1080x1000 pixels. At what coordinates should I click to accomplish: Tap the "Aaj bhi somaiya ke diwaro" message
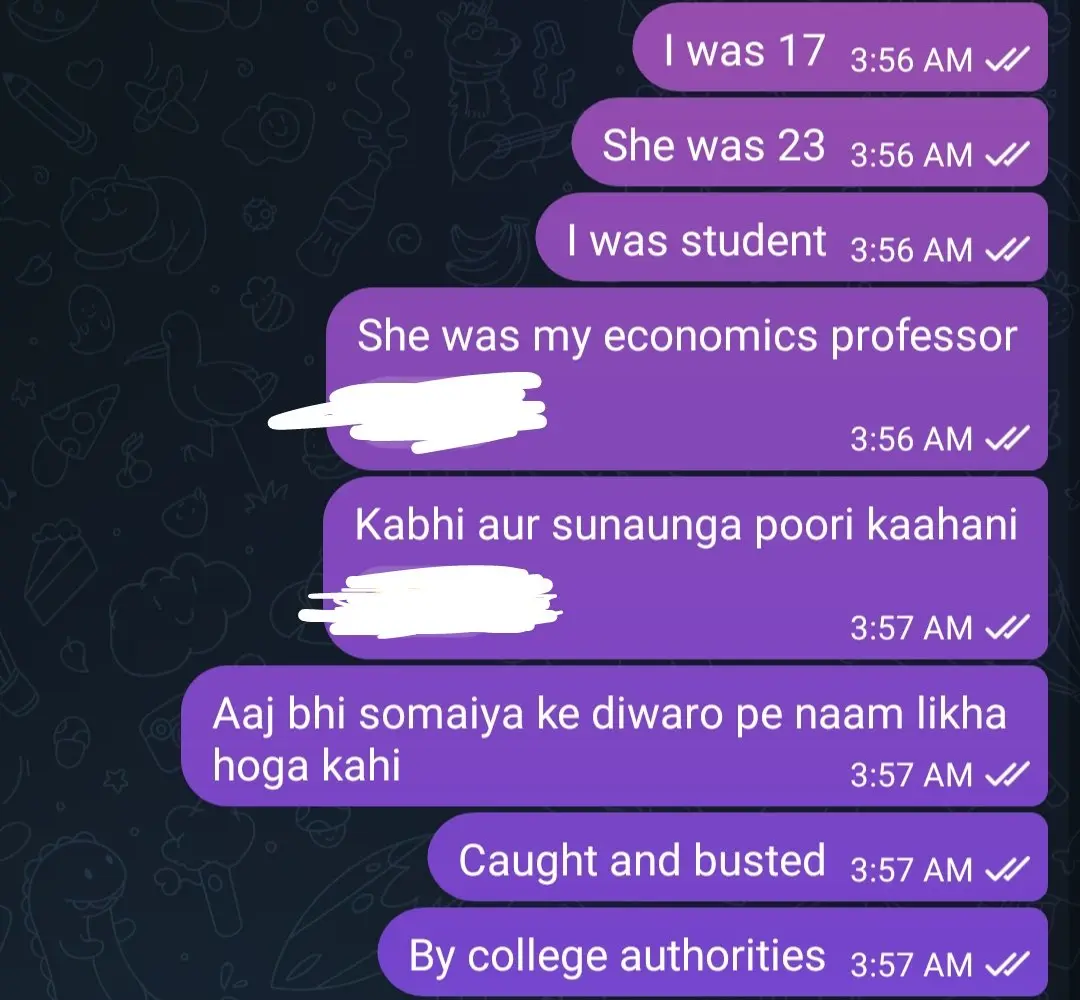tap(614, 736)
